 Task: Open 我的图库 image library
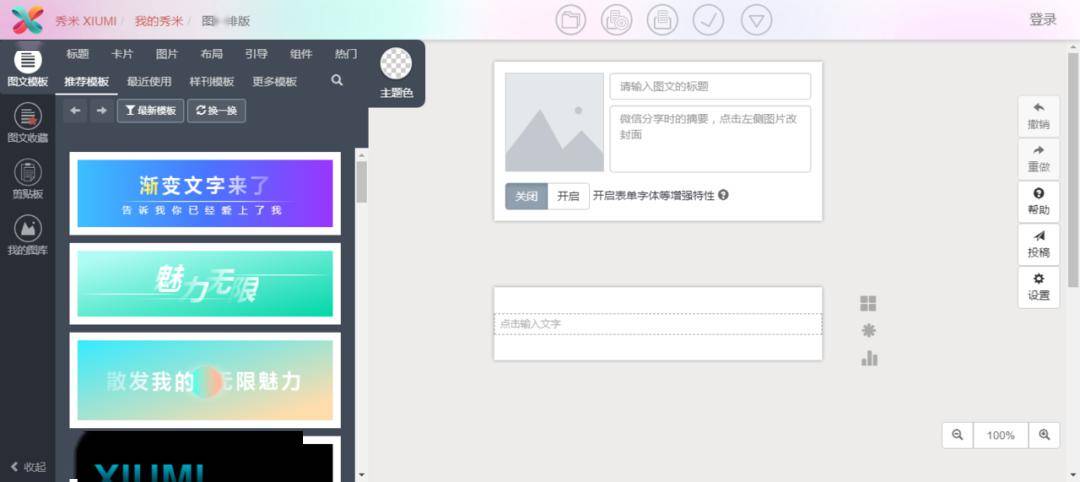pos(28,235)
